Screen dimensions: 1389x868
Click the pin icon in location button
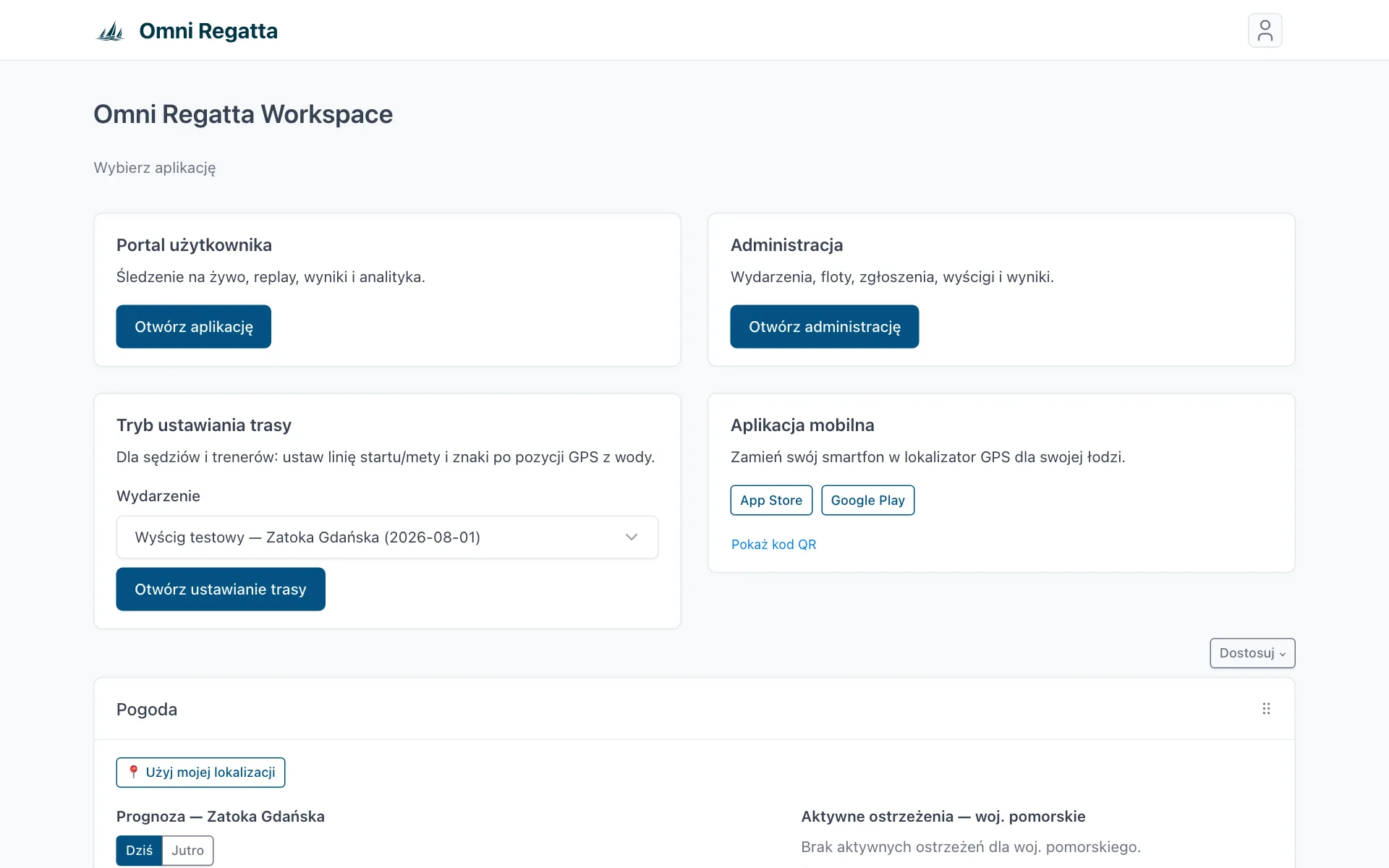(133, 772)
